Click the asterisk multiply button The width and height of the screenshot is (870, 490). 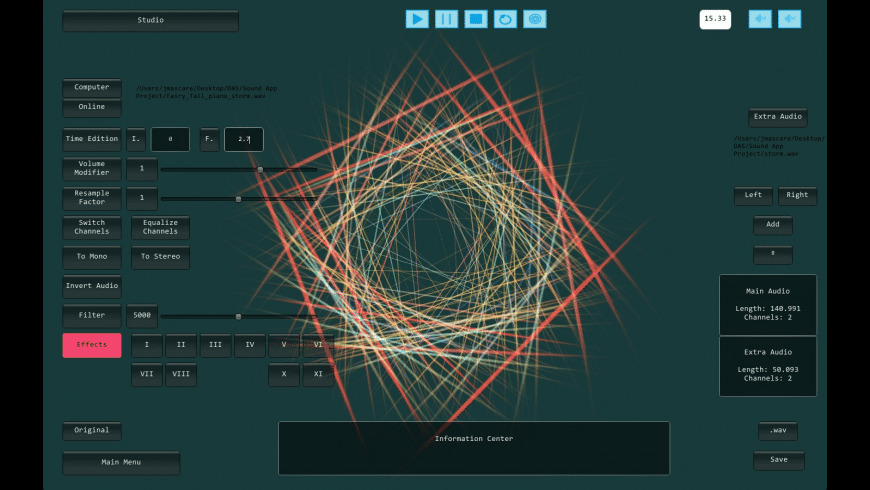pyautogui.click(x=773, y=254)
